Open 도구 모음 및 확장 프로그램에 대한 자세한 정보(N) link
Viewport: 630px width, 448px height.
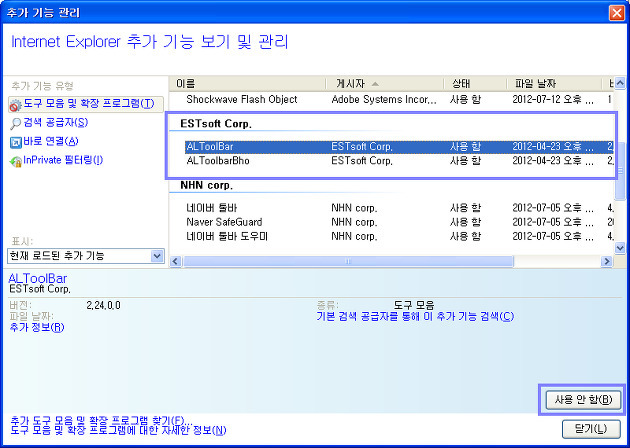118,430
